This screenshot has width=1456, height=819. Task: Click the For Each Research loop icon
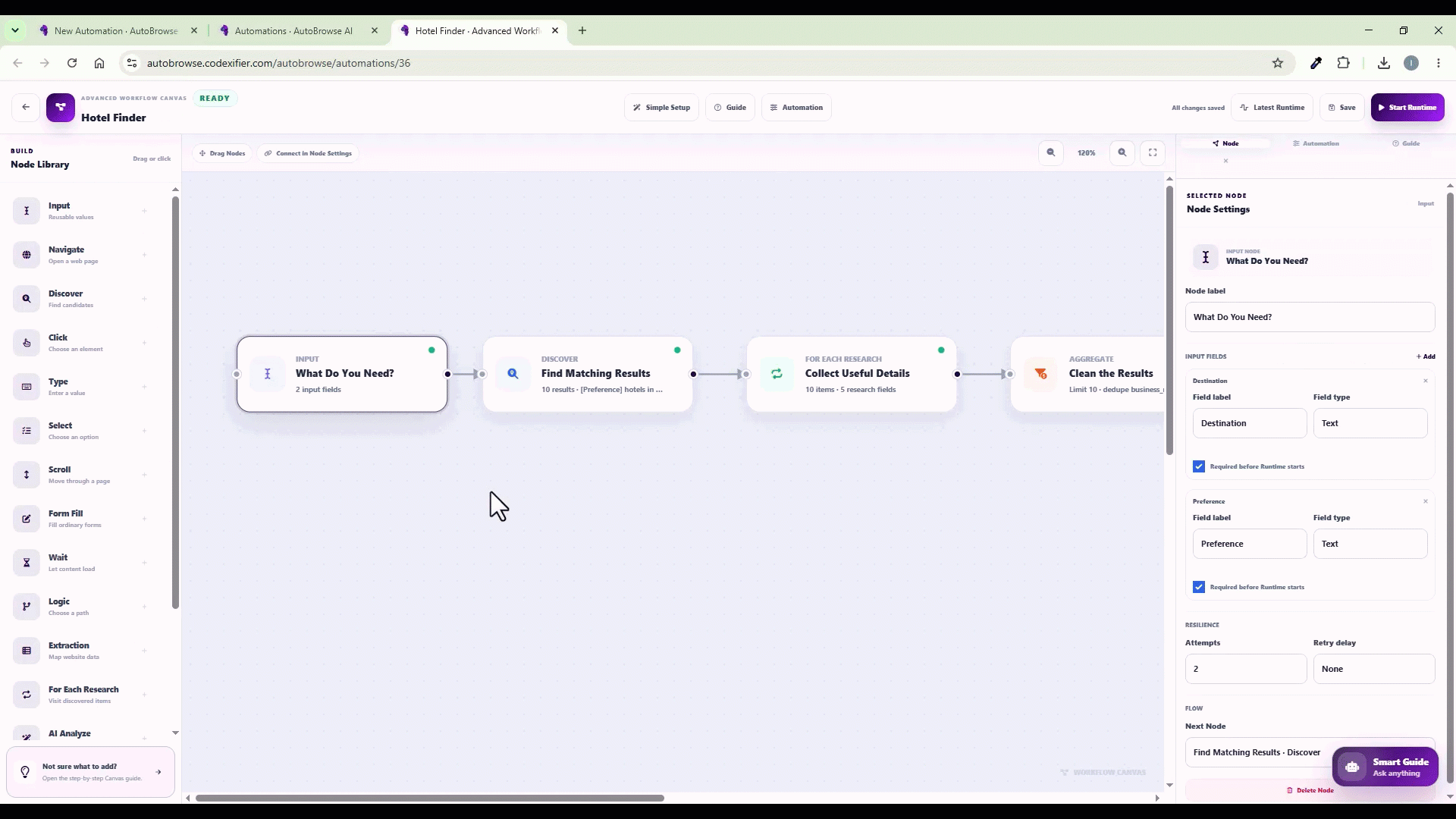click(27, 695)
